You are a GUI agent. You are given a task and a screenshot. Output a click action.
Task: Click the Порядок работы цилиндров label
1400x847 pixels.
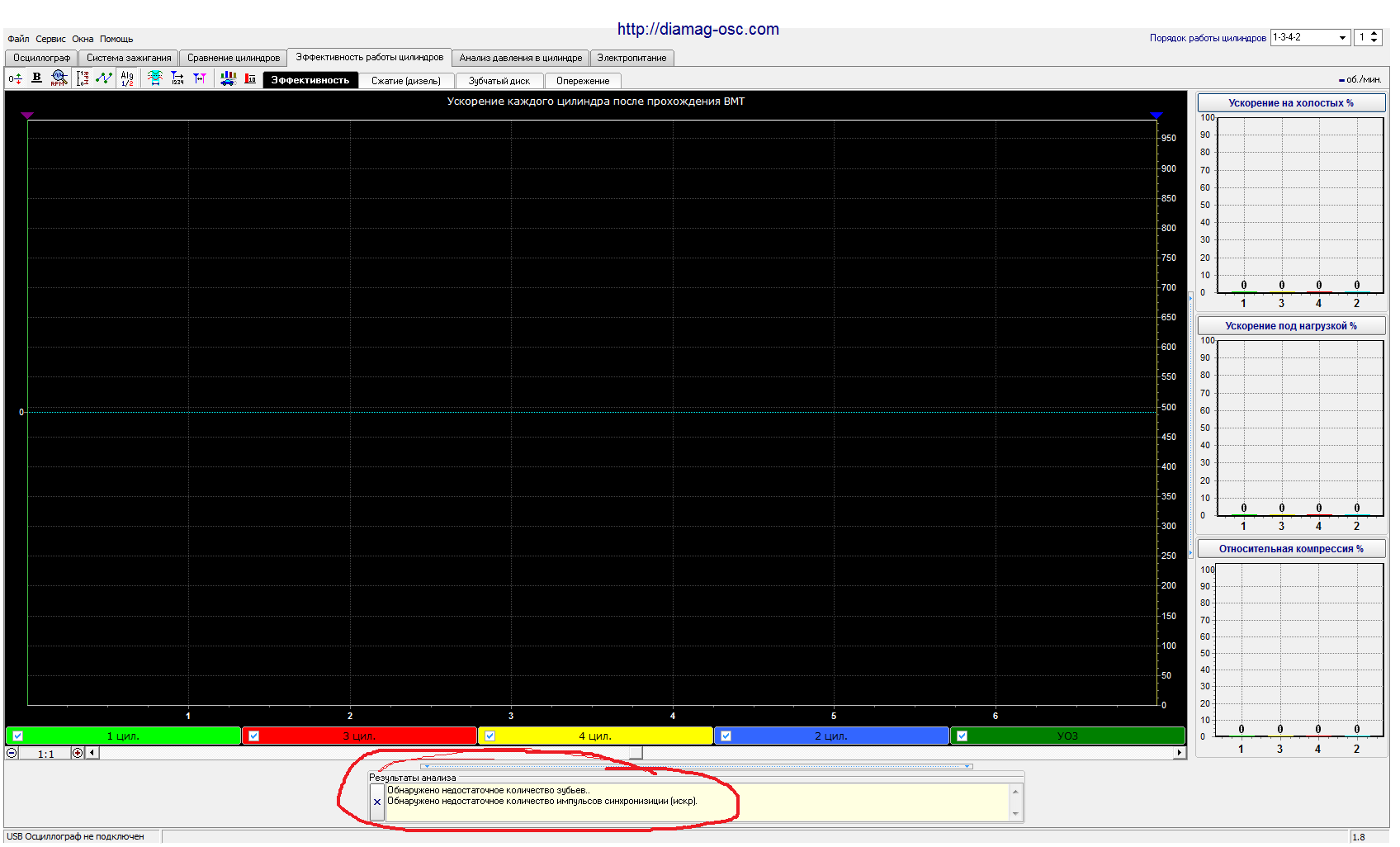click(1208, 38)
